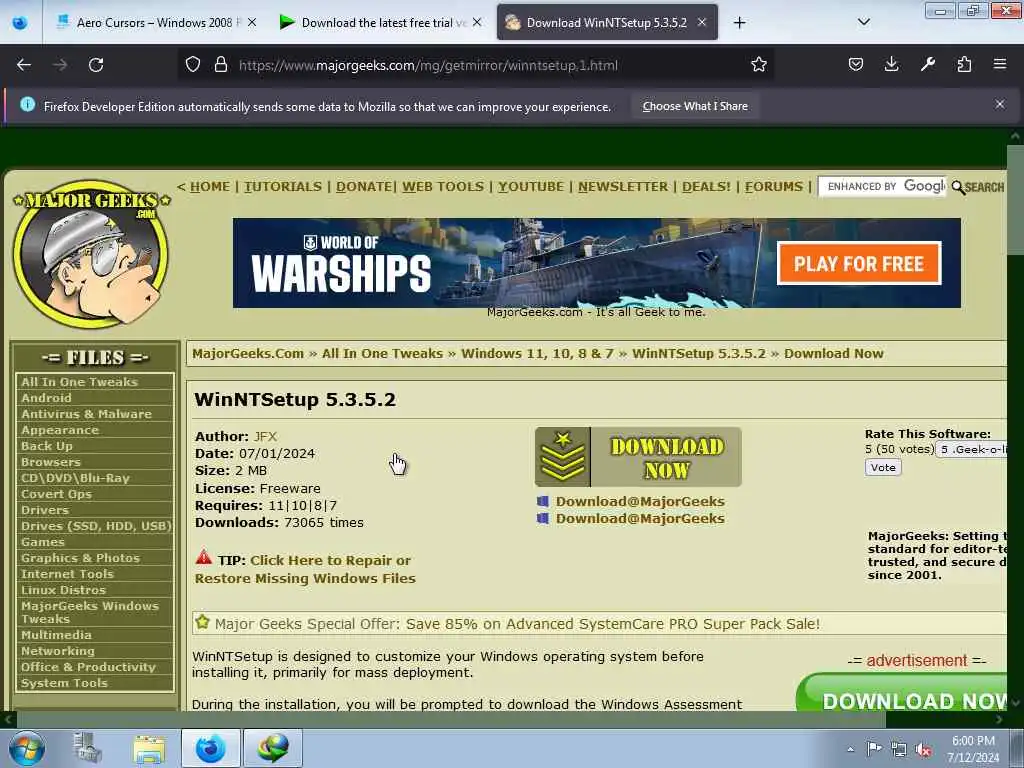Image resolution: width=1024 pixels, height=768 pixels.
Task: Click the first Download@MajorGeeks mirror link
Action: pyautogui.click(x=640, y=502)
